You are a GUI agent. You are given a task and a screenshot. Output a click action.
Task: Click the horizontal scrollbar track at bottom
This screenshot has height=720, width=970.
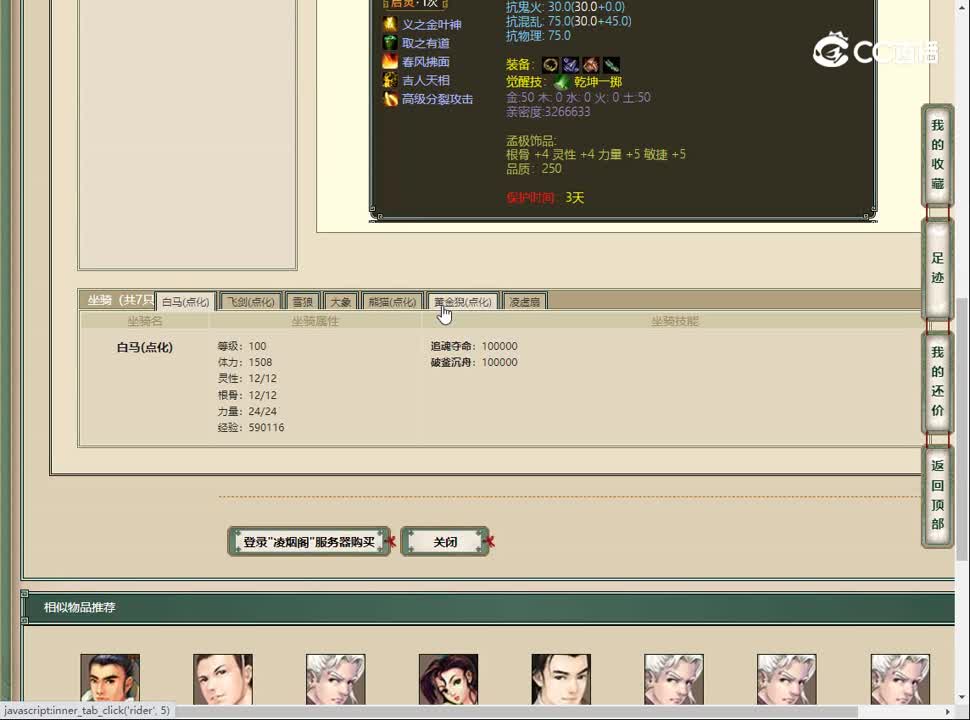click(x=900, y=712)
